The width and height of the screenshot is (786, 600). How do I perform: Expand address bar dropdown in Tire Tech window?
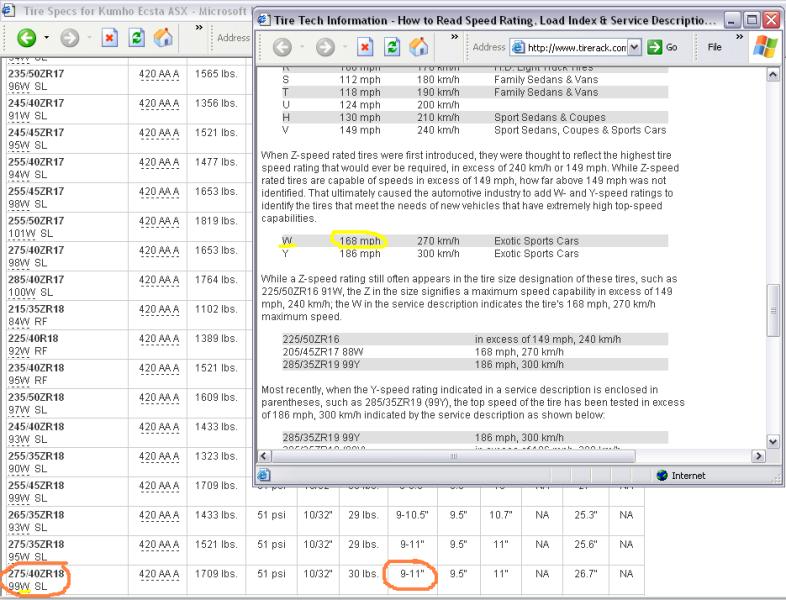(x=636, y=47)
